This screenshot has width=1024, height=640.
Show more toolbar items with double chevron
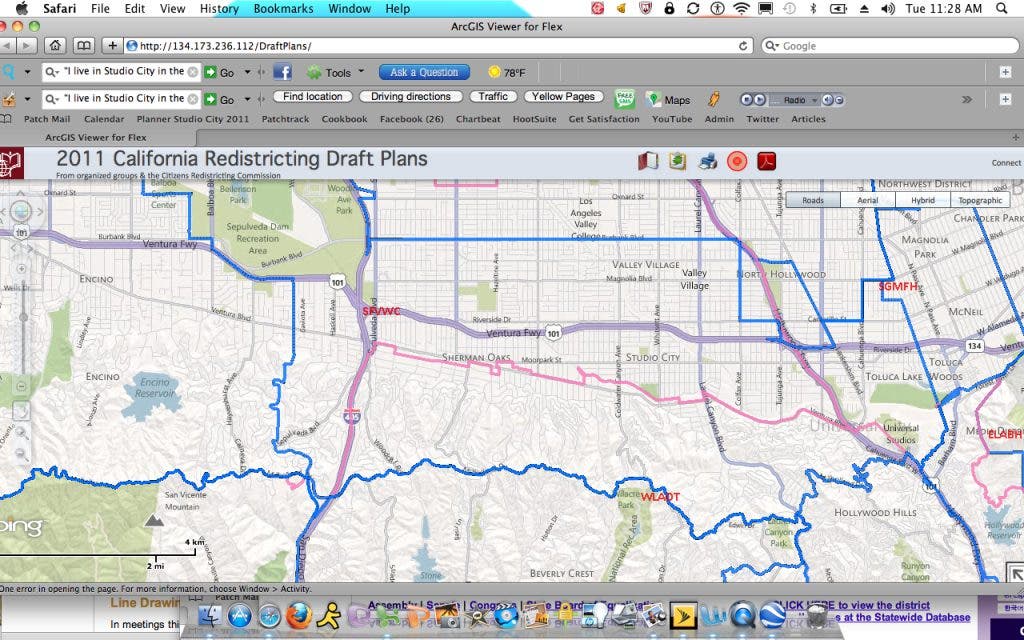(x=967, y=99)
